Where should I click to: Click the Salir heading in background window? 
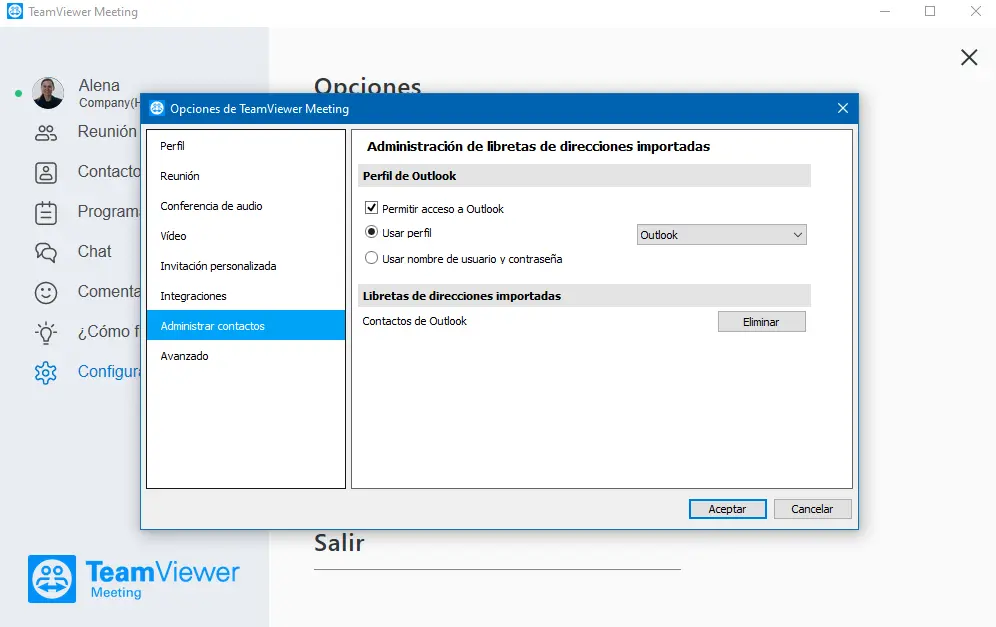tap(339, 543)
